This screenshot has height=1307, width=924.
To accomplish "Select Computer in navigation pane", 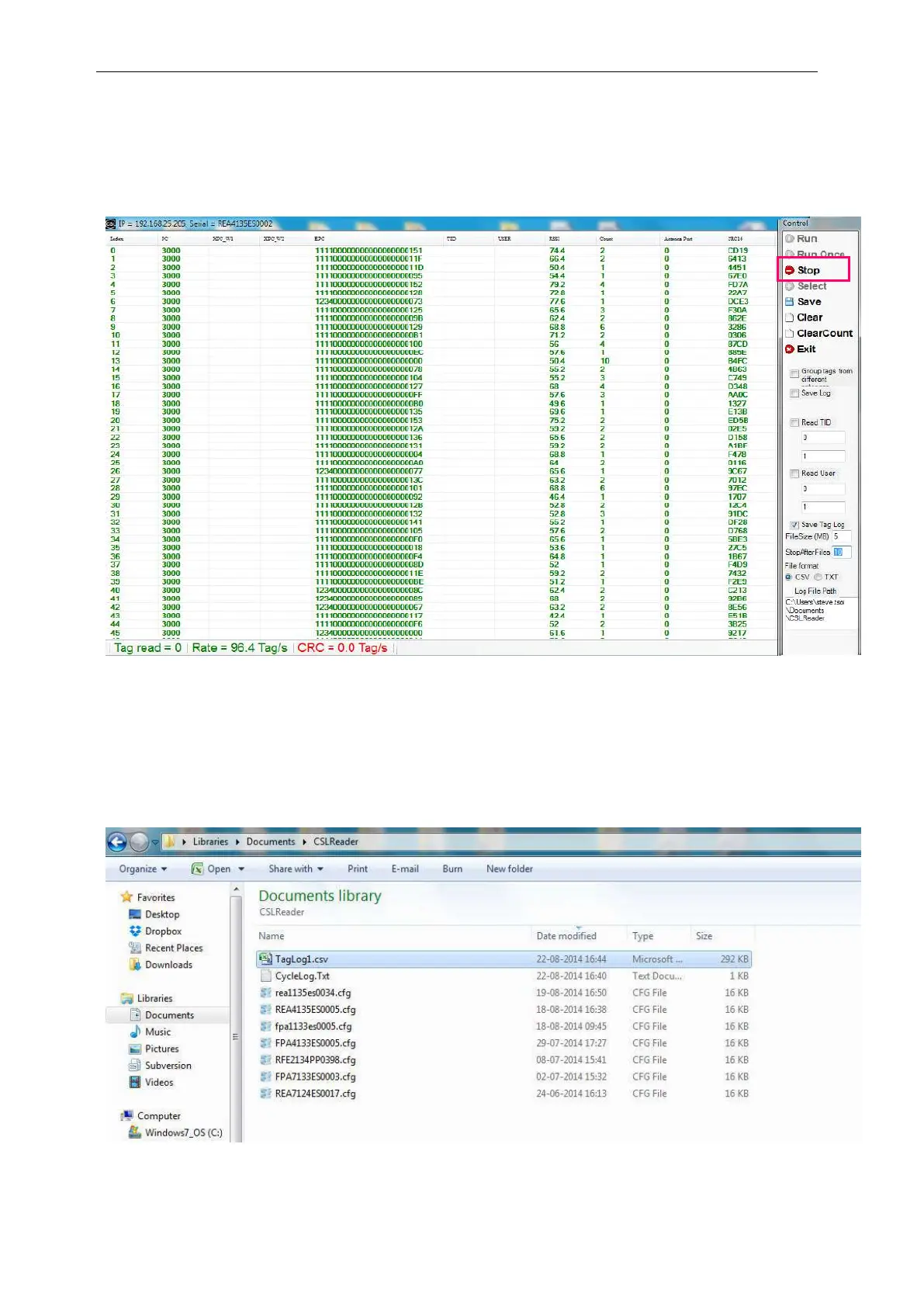I will [x=151, y=1116].
